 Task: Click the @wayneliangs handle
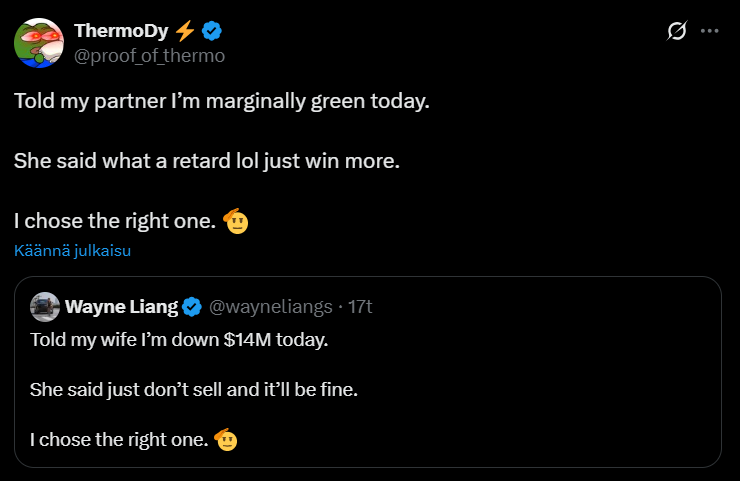click(269, 306)
